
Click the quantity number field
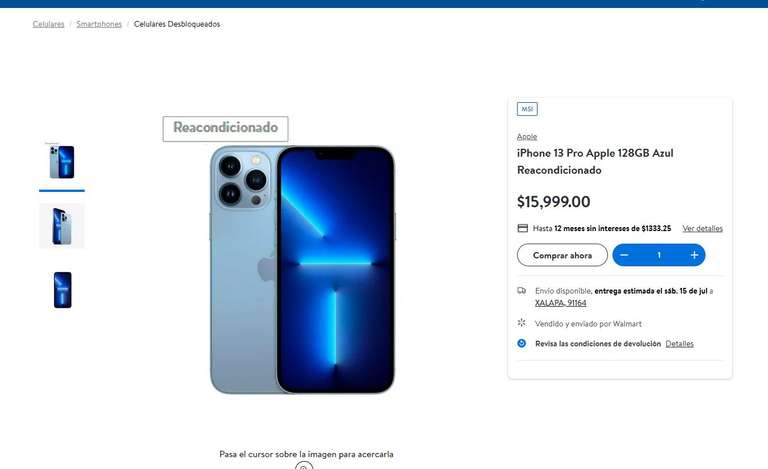click(x=659, y=255)
